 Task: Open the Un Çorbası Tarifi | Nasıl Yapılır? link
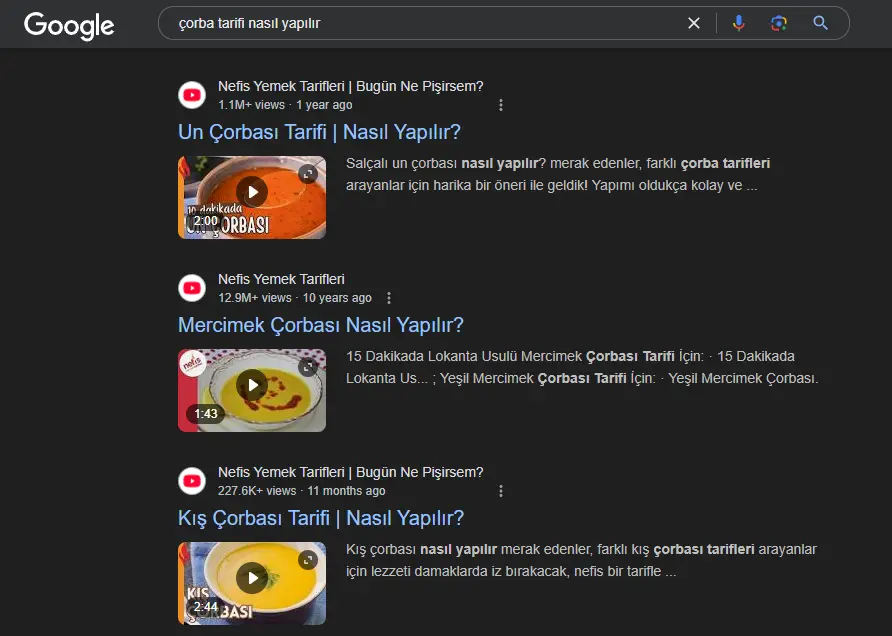(x=319, y=132)
